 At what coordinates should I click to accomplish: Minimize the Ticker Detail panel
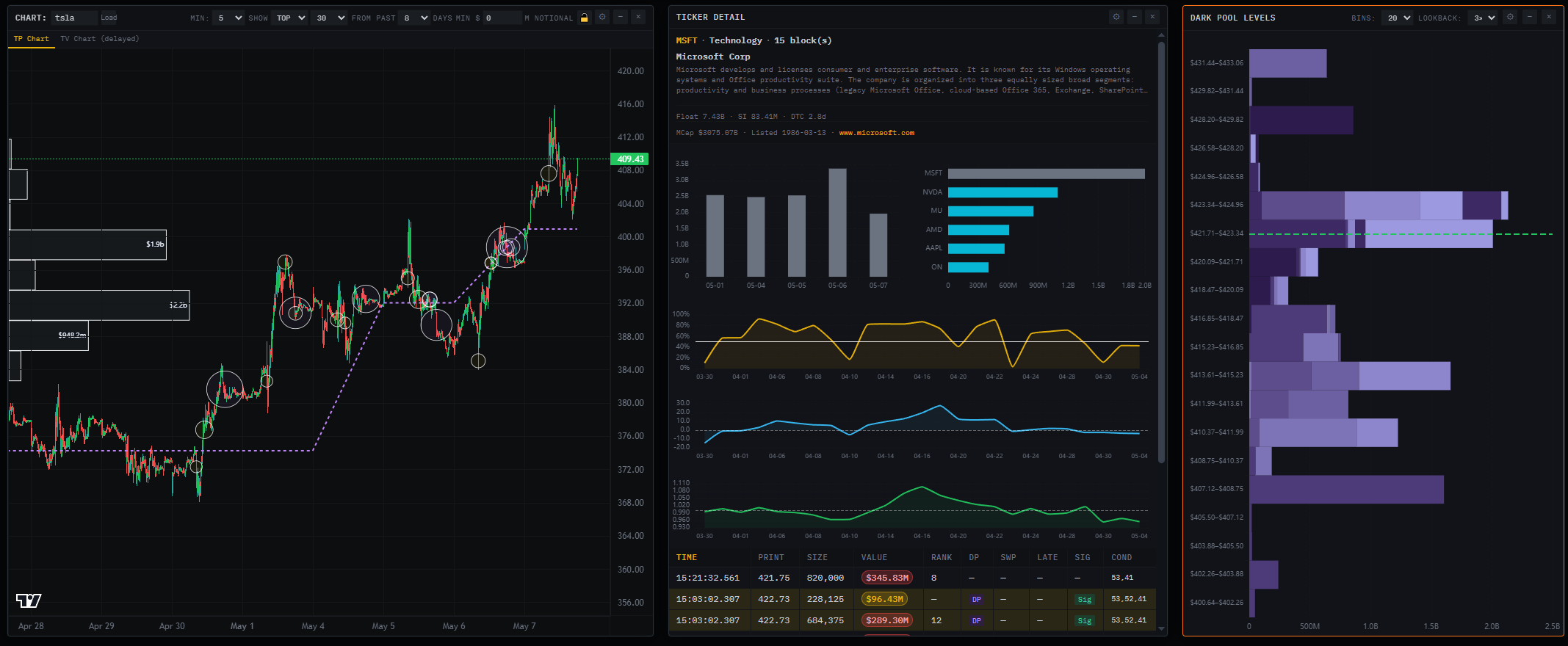pos(1135,17)
